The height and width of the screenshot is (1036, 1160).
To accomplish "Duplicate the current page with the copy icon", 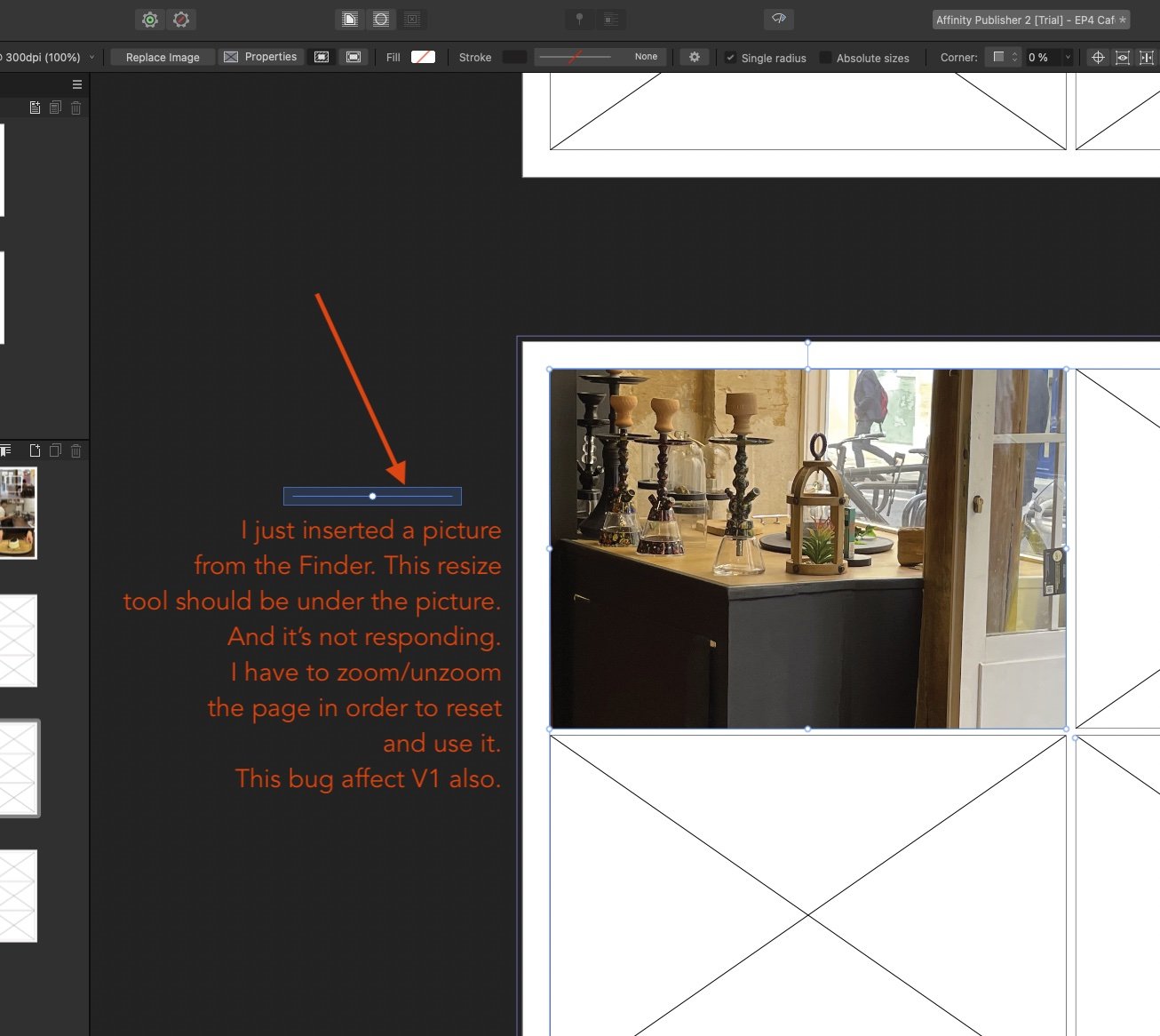I will tap(55, 450).
